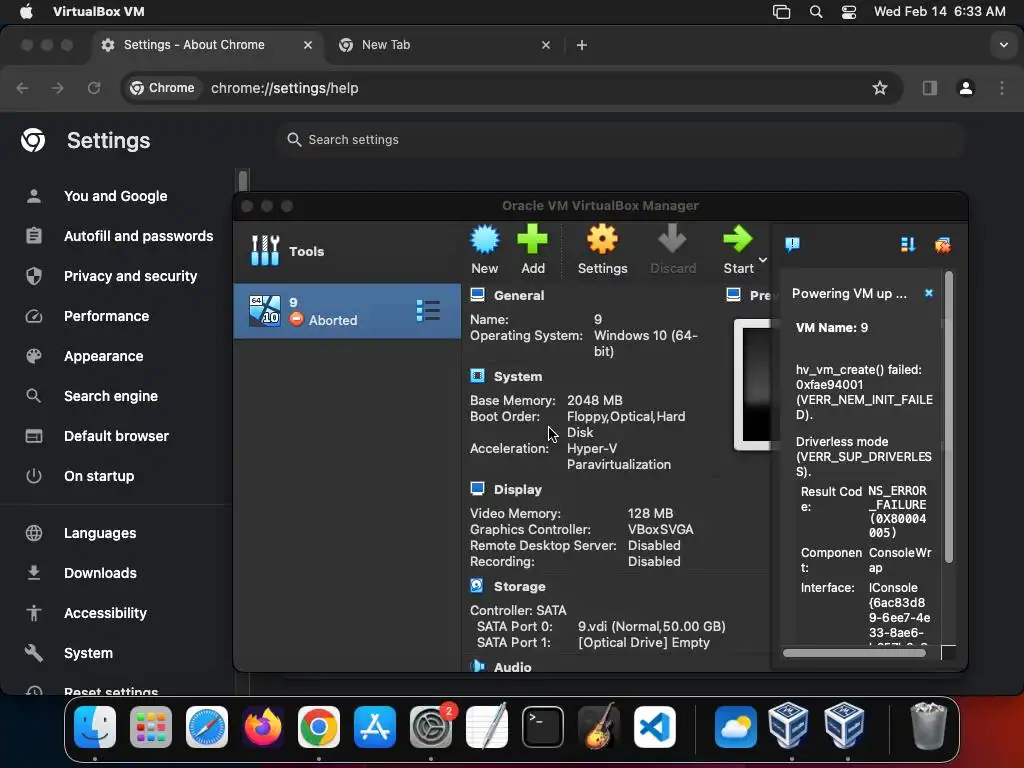Click the clear all notifications icon
The height and width of the screenshot is (768, 1024).
942,245
